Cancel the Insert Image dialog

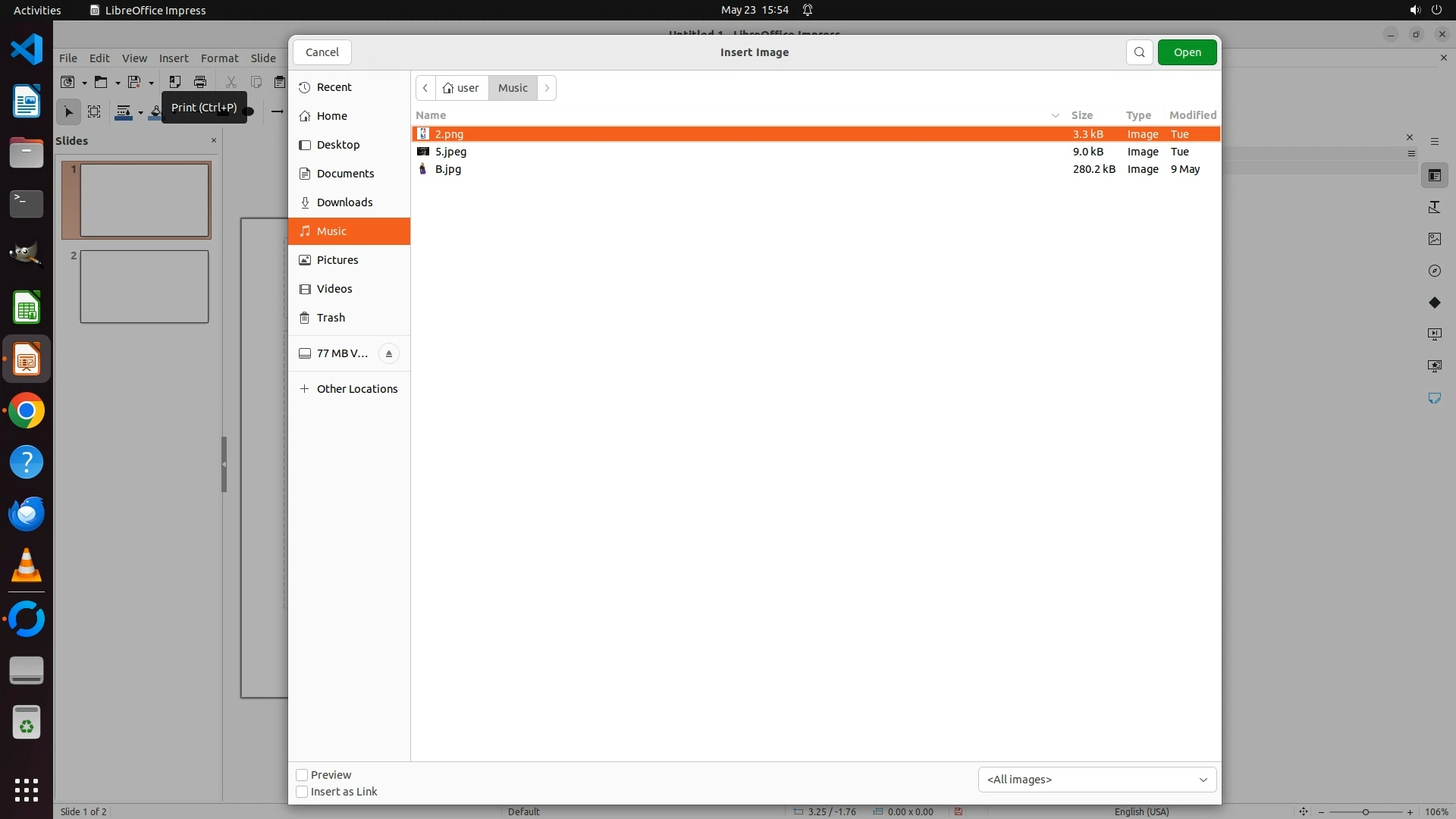click(x=322, y=52)
